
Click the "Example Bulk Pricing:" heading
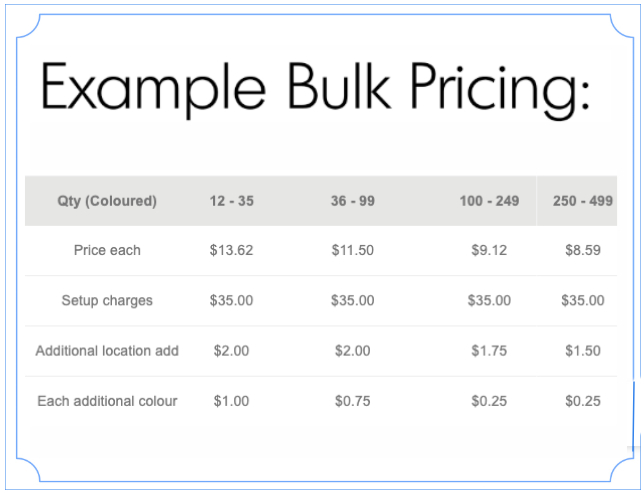click(313, 88)
